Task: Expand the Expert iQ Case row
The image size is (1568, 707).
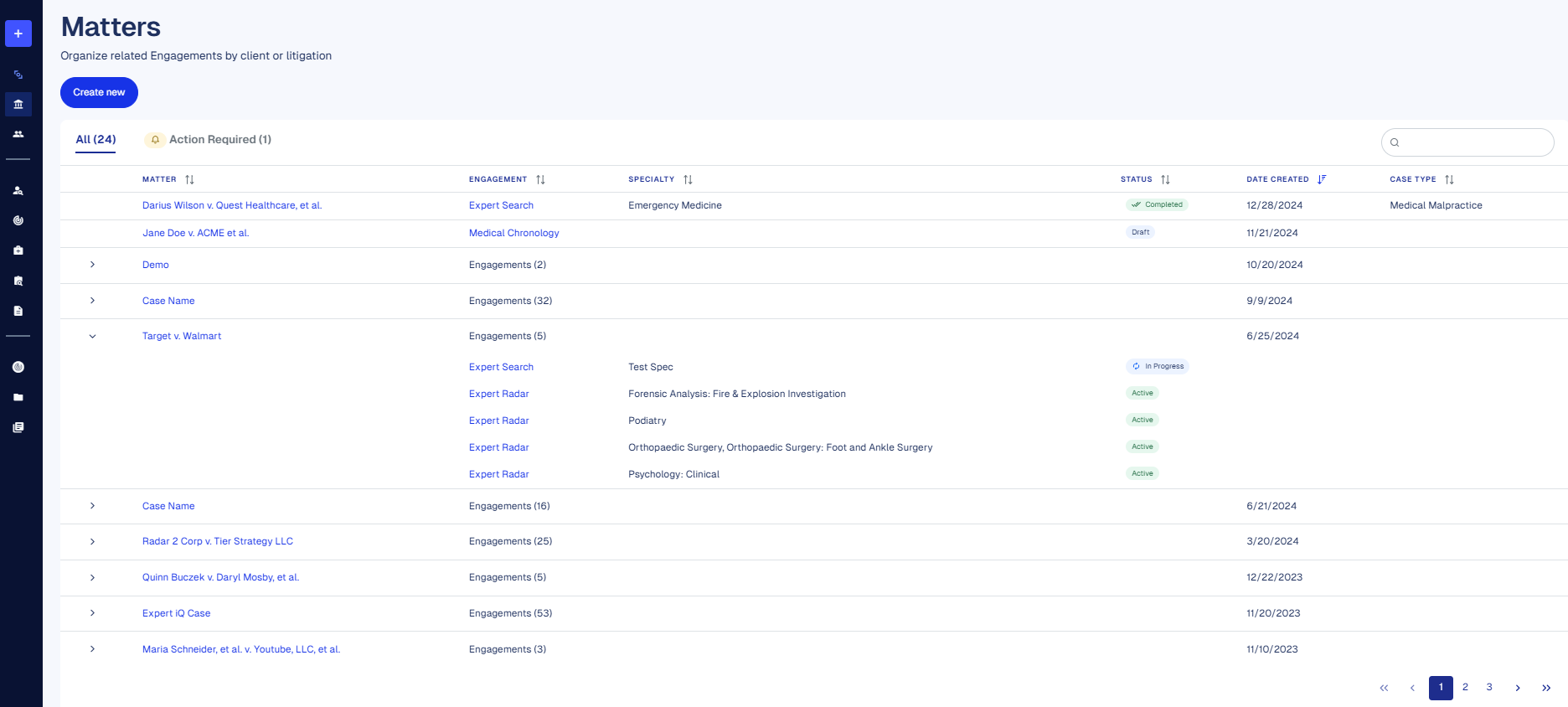Action: pos(92,613)
